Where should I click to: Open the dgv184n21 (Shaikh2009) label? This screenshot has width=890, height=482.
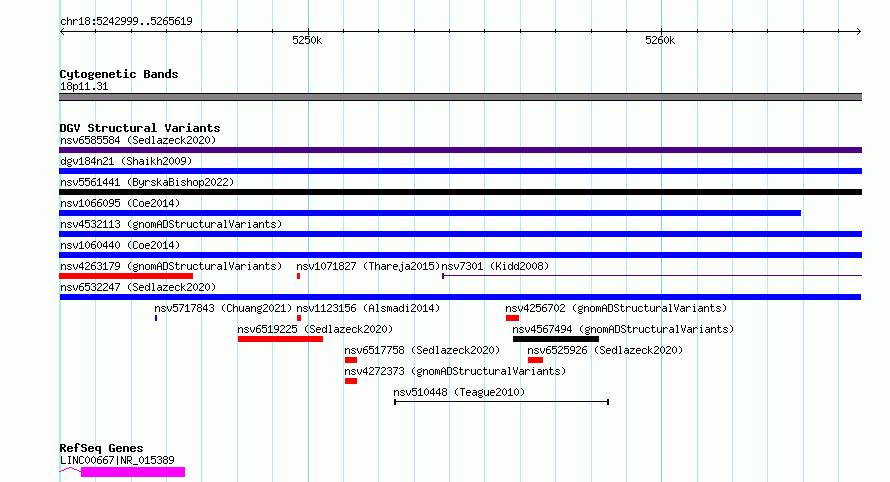126,161
